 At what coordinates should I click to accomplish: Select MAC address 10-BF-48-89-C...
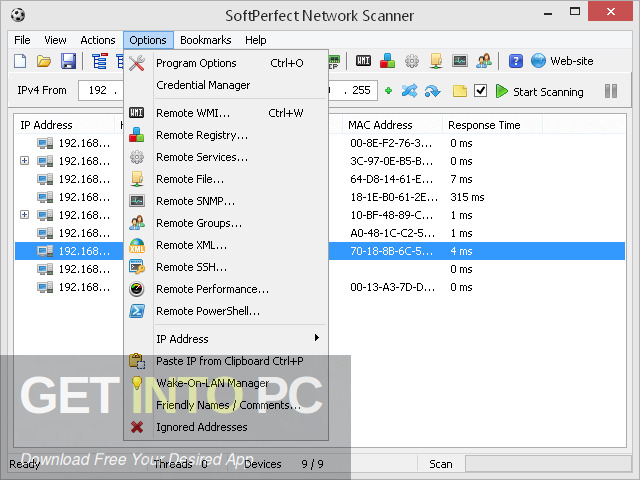click(x=391, y=215)
